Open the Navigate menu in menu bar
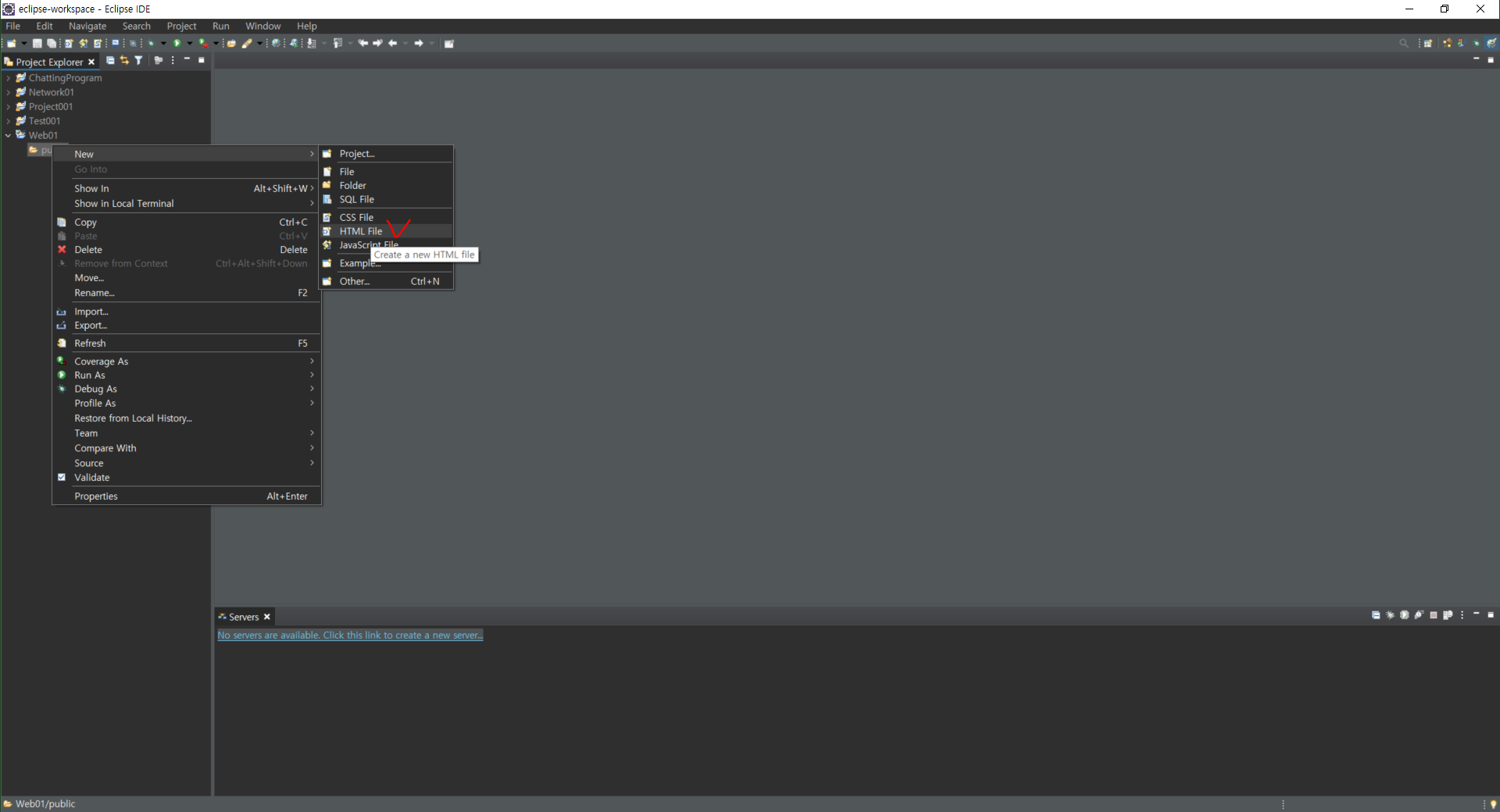This screenshot has width=1500, height=812. coord(87,26)
